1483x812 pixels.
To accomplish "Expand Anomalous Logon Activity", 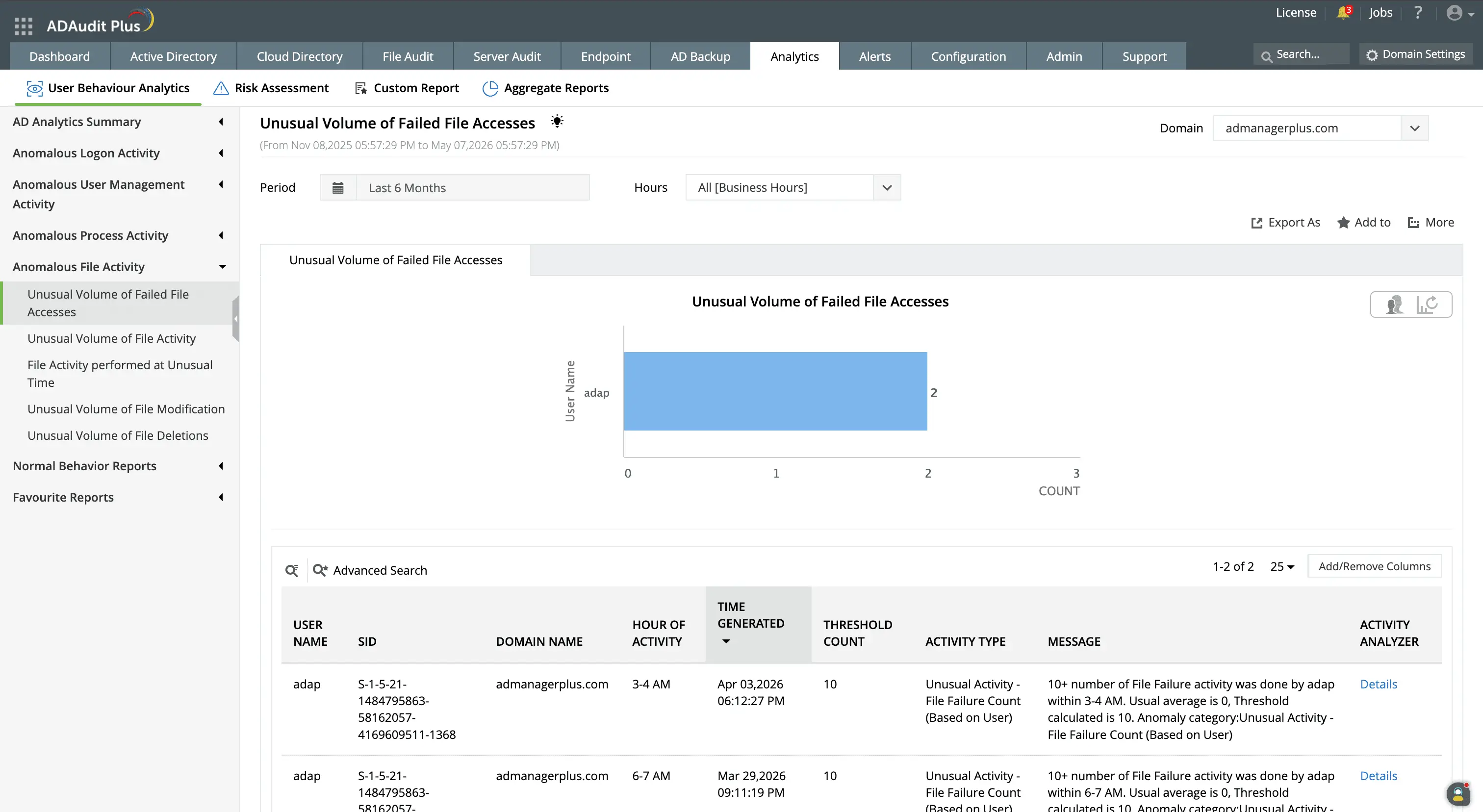I will coord(119,153).
